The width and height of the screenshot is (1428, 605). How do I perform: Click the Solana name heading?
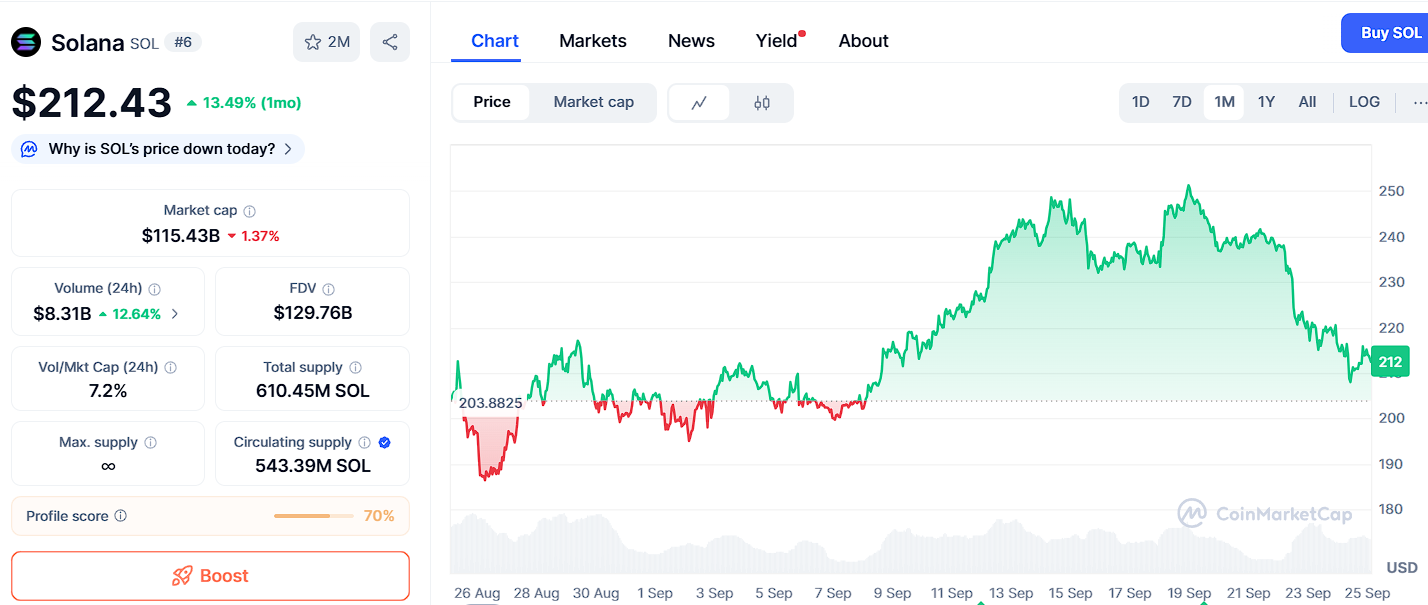tap(87, 42)
